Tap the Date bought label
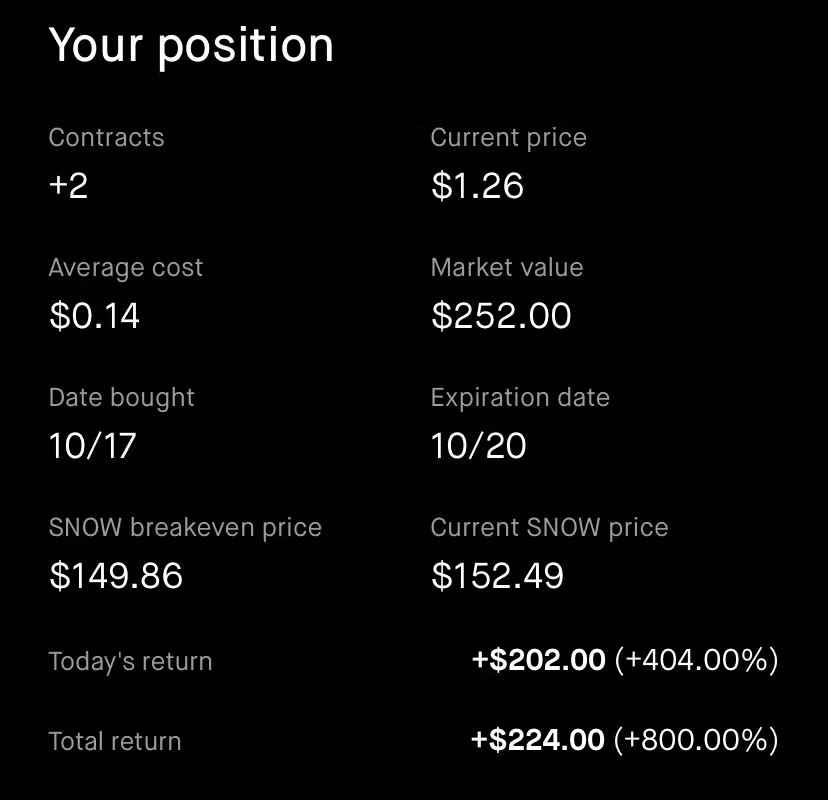 (121, 397)
